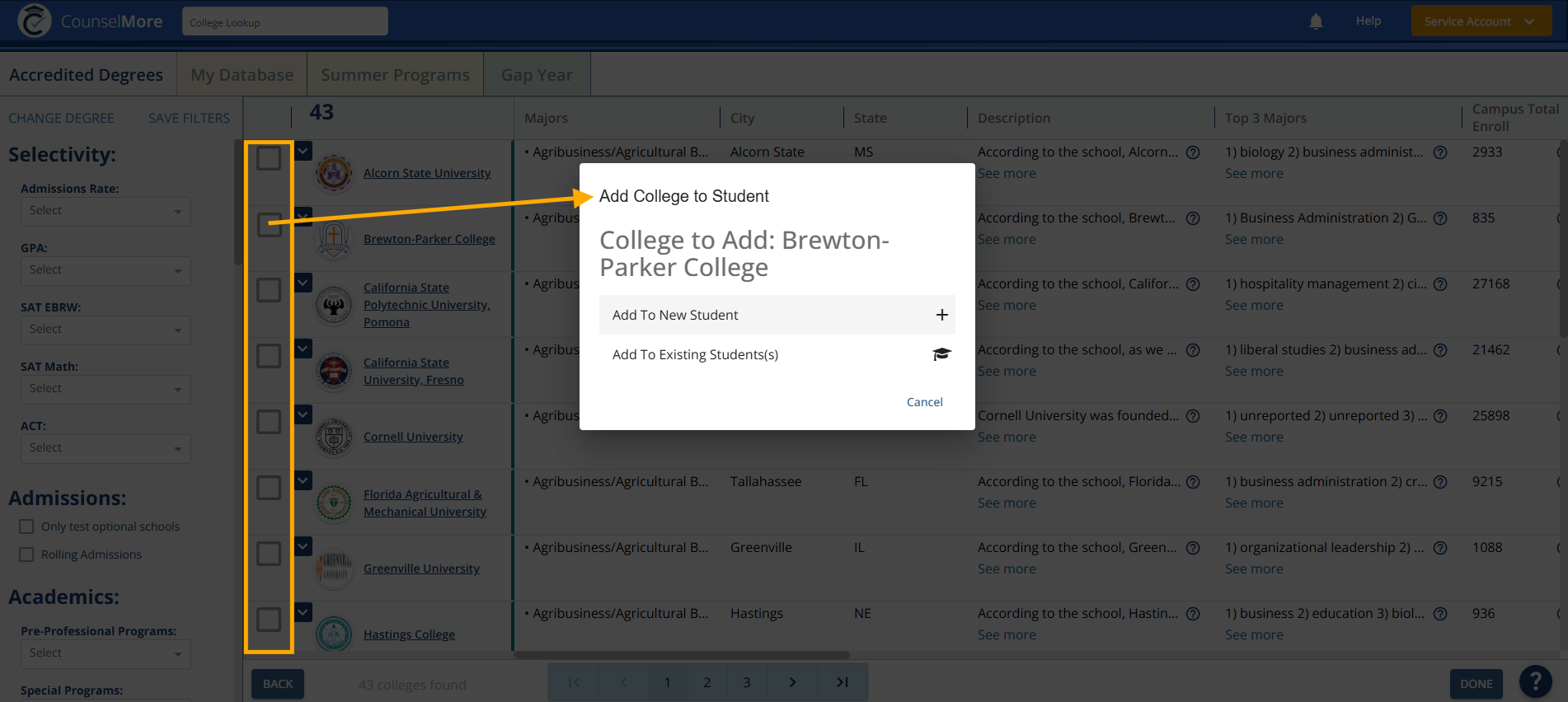Open description help icon for Cal Poly Pomona row
Viewport: 1568px width, 702px height.
point(1193,284)
